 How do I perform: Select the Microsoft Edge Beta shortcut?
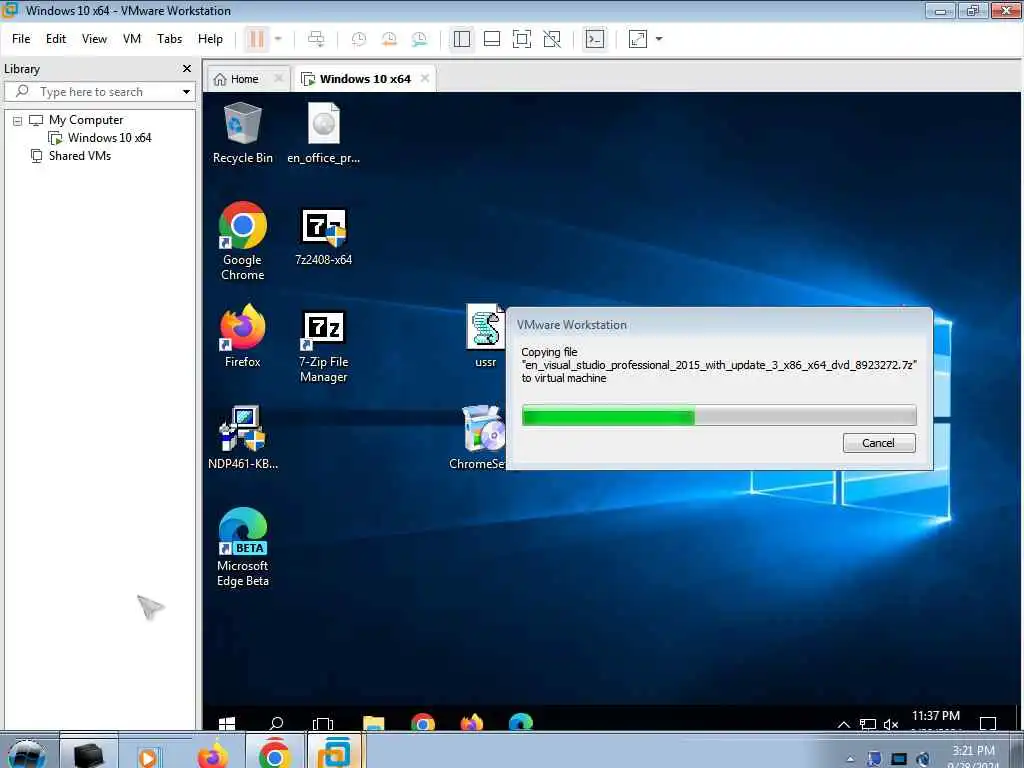(242, 547)
